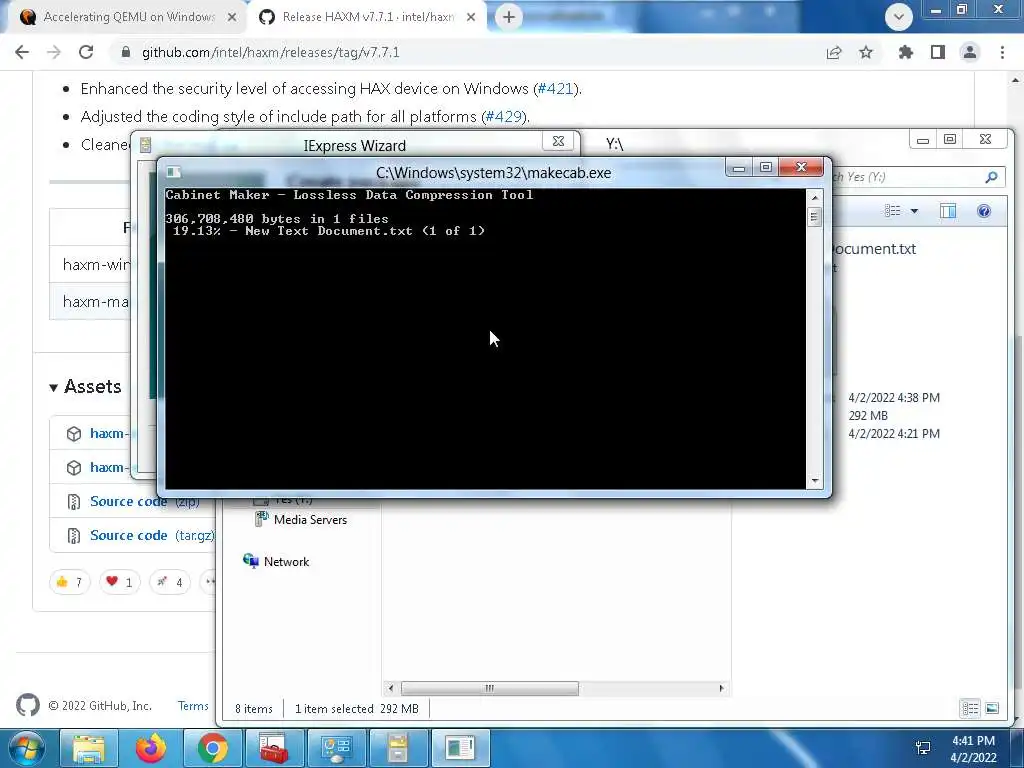Go back using Chrome's back arrow
Image resolution: width=1024 pixels, height=768 pixels.
point(22,52)
